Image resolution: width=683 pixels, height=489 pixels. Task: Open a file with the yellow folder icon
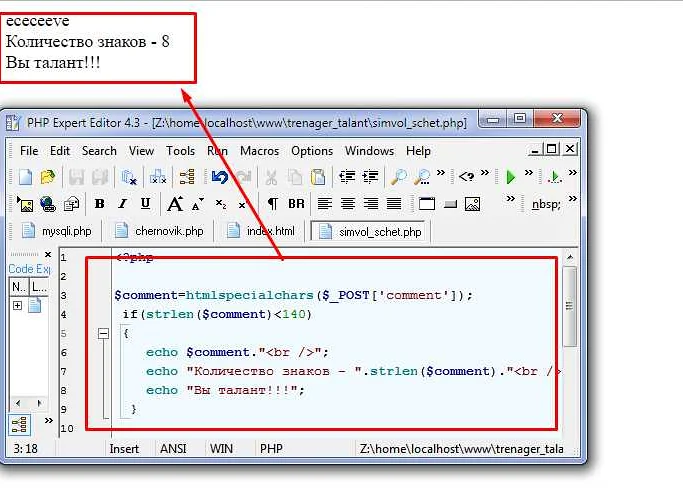[47, 177]
